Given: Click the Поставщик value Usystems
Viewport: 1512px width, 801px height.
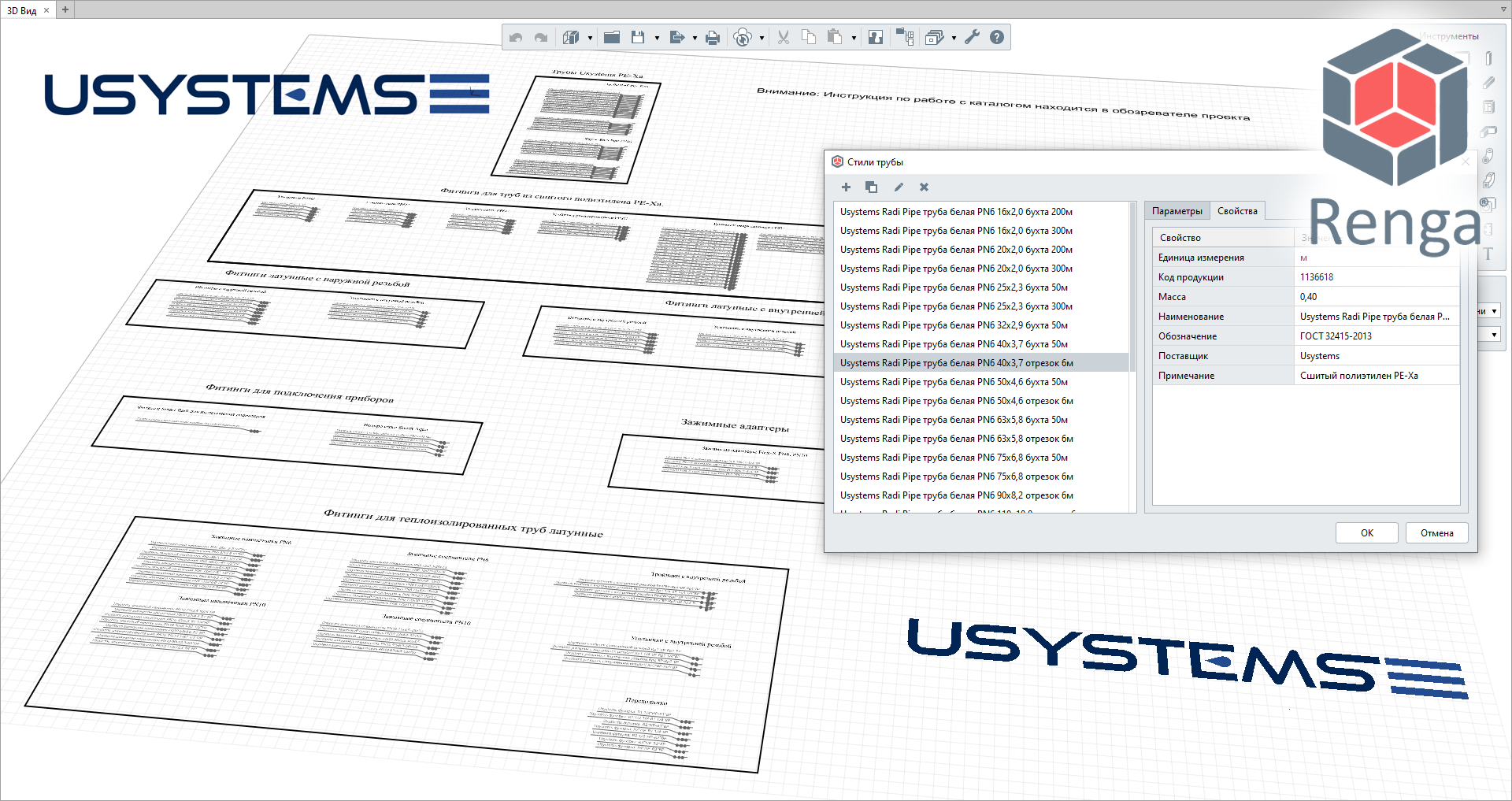Looking at the screenshot, I should coord(1376,356).
